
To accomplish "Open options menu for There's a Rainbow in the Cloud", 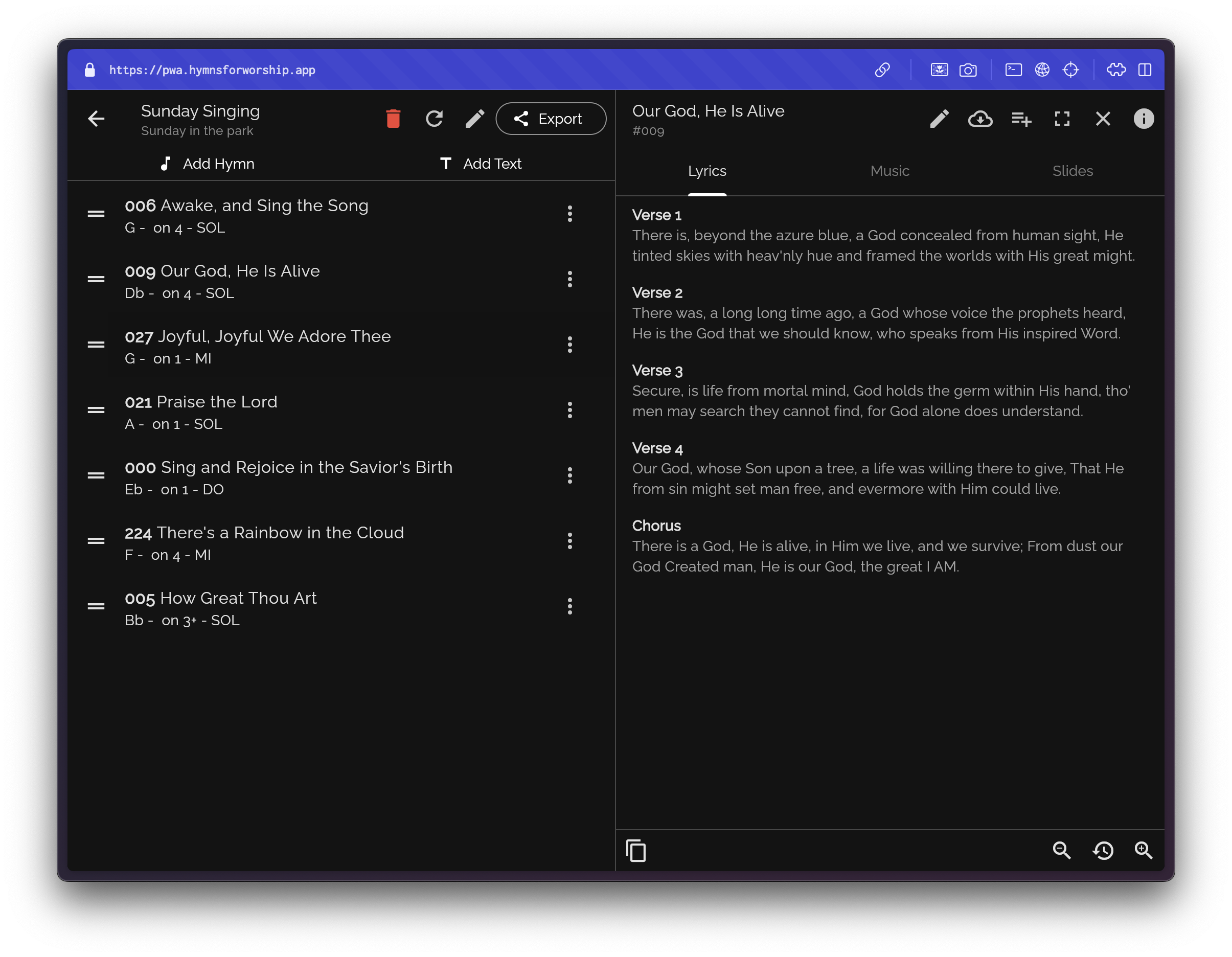I will [570, 541].
